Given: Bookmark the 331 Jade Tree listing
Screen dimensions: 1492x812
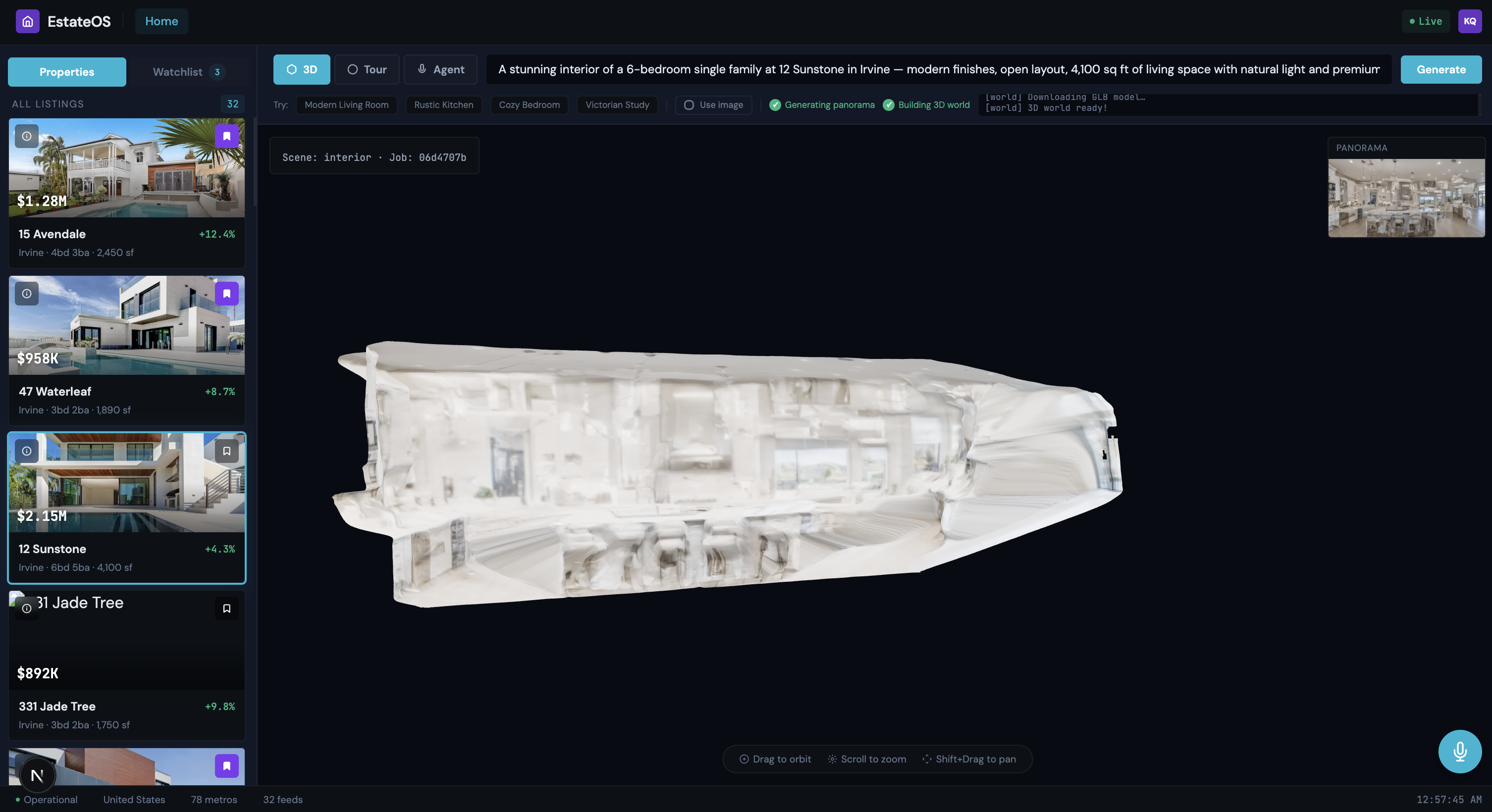Looking at the screenshot, I should 226,609.
